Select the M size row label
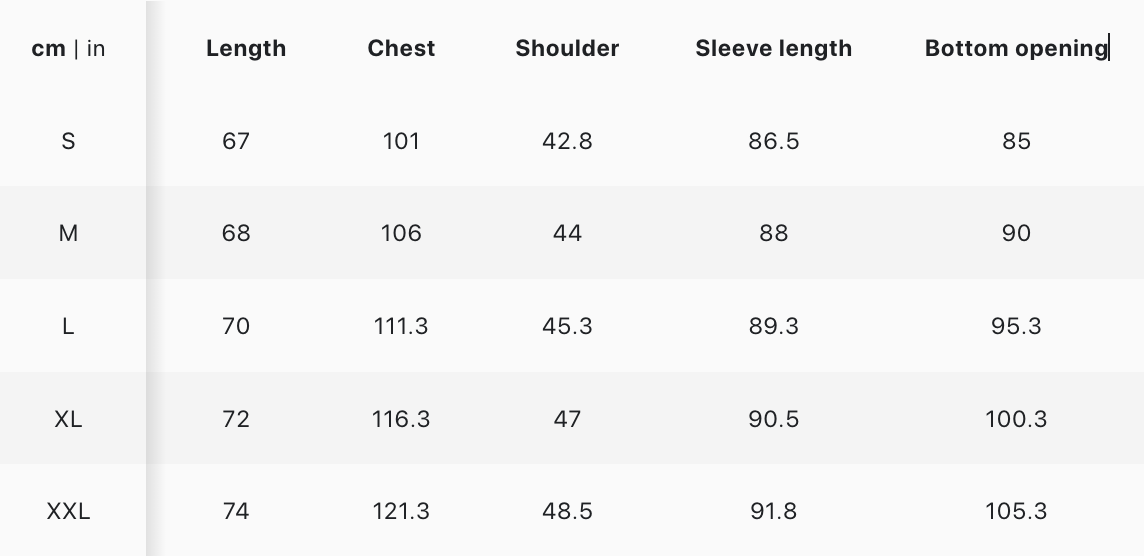The width and height of the screenshot is (1144, 556). (x=68, y=233)
